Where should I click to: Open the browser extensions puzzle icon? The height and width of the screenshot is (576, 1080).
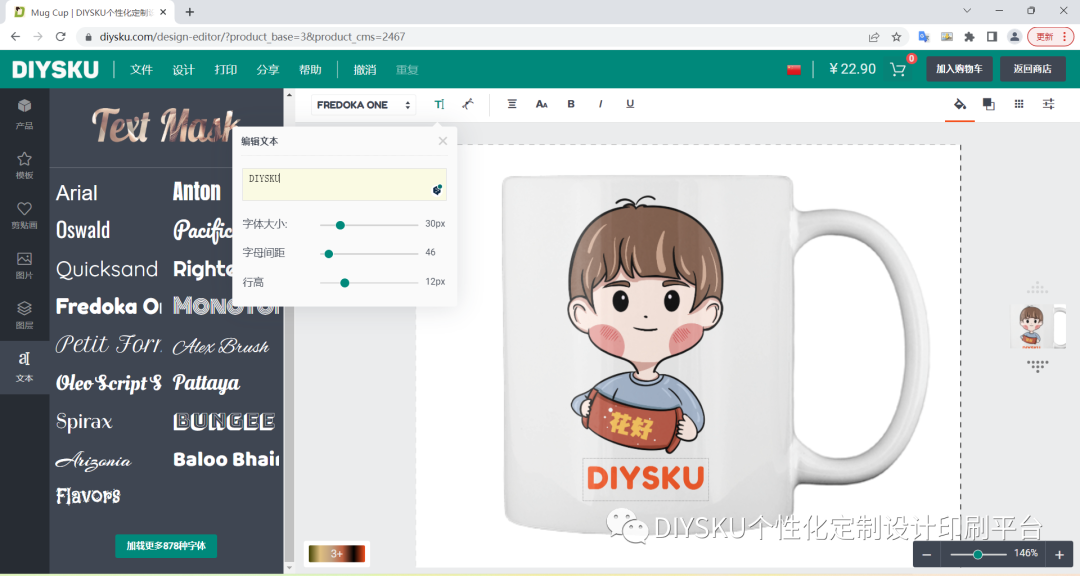tap(969, 37)
